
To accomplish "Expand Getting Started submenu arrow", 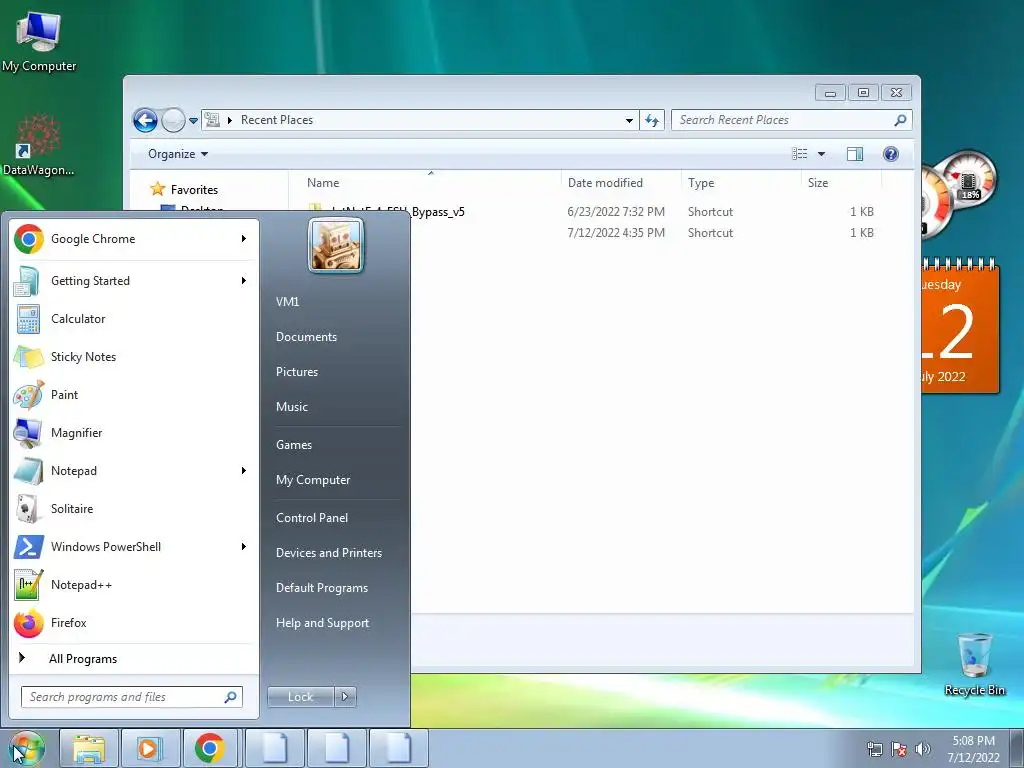I will [x=244, y=281].
